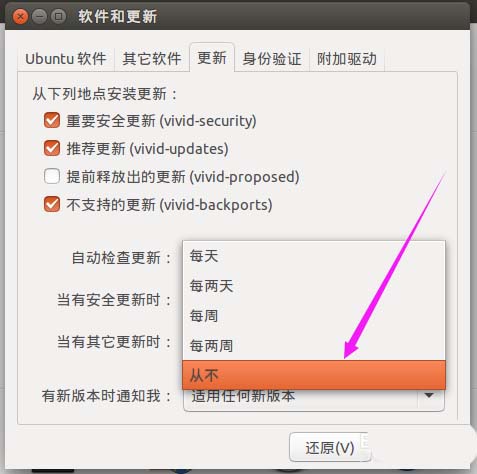The image size is (477, 474).
Task: Pick 每周 in the dropdown list
Action: click(x=314, y=316)
